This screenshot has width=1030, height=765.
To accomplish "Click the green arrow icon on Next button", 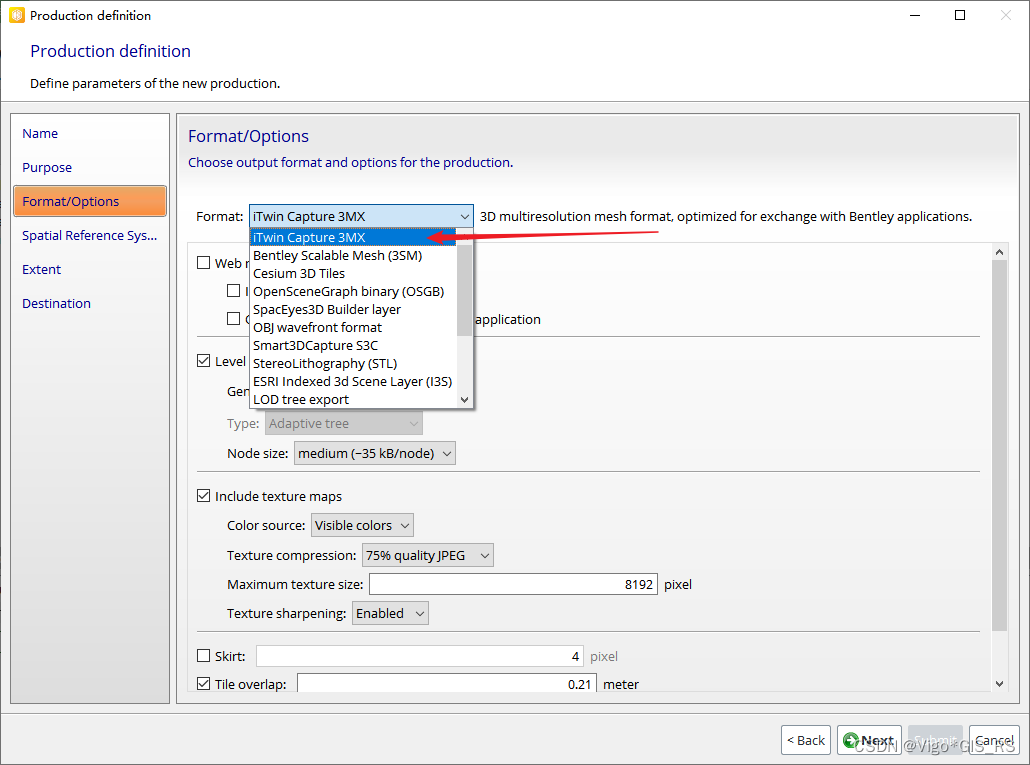I will point(851,740).
